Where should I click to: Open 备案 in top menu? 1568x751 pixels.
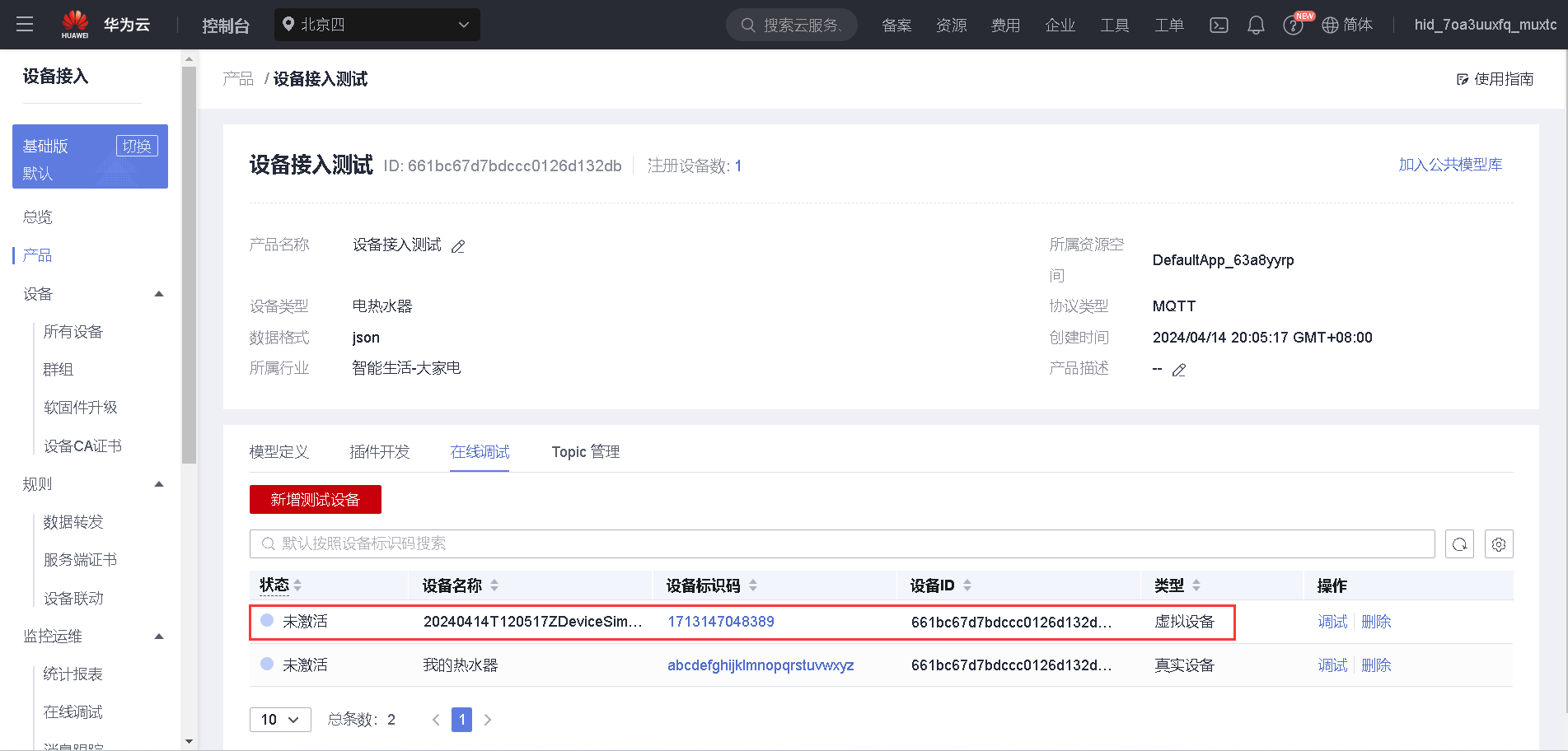[x=896, y=26]
